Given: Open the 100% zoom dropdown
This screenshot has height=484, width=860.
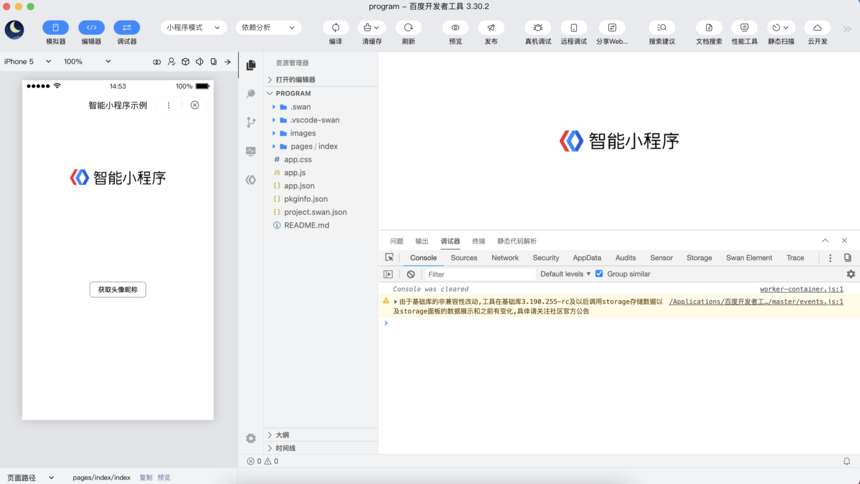Looking at the screenshot, I should click(x=87, y=61).
